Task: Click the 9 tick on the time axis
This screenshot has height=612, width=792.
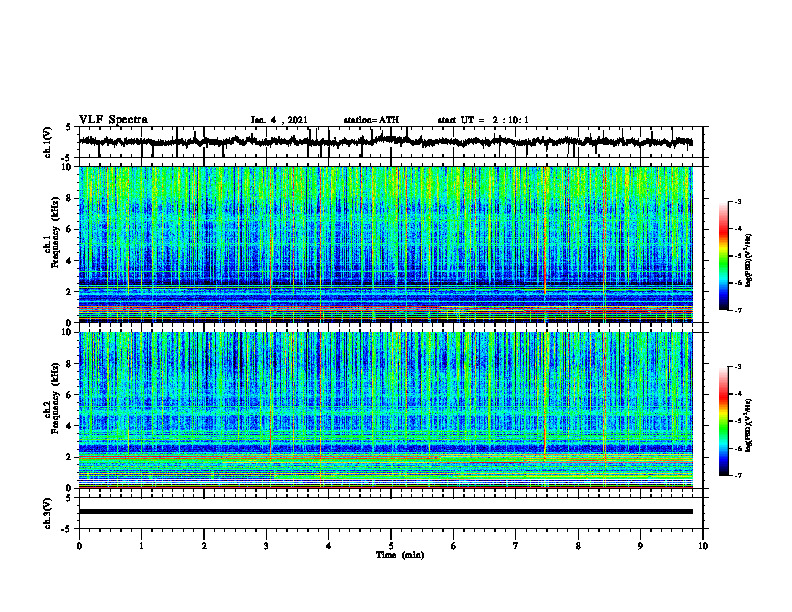Action: point(640,546)
